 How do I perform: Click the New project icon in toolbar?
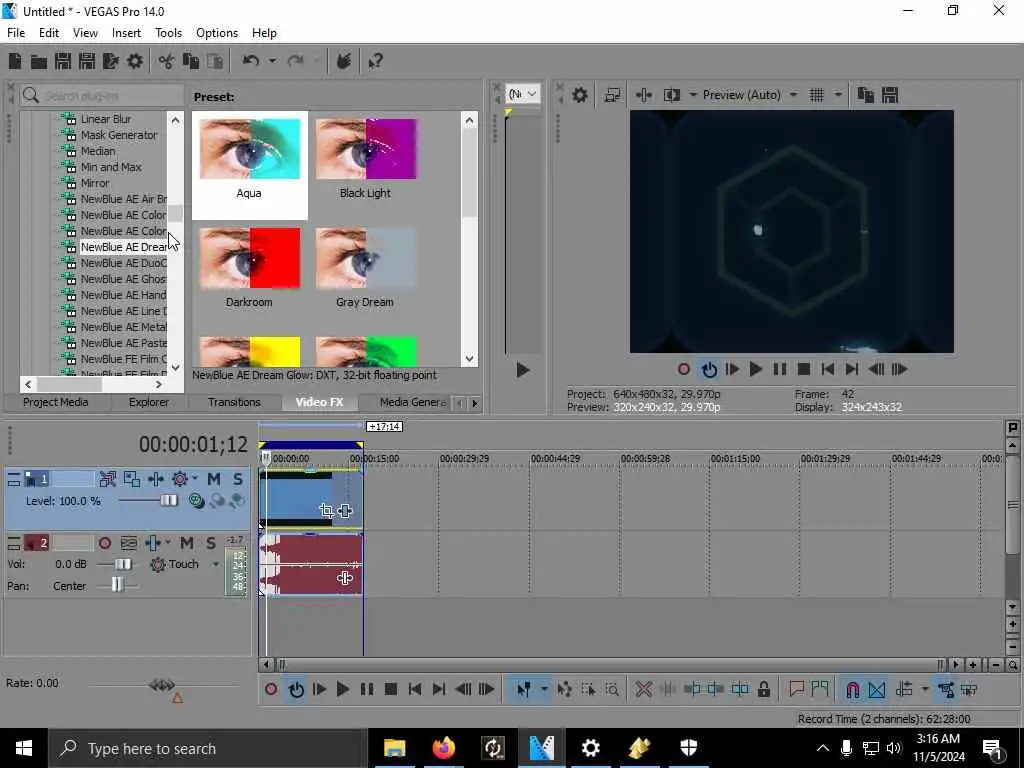click(14, 61)
